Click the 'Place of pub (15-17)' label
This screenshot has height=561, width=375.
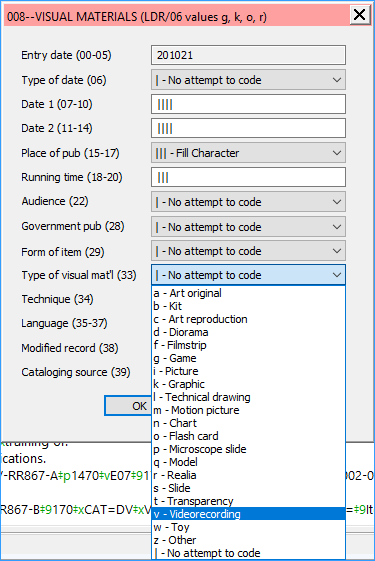[70, 153]
